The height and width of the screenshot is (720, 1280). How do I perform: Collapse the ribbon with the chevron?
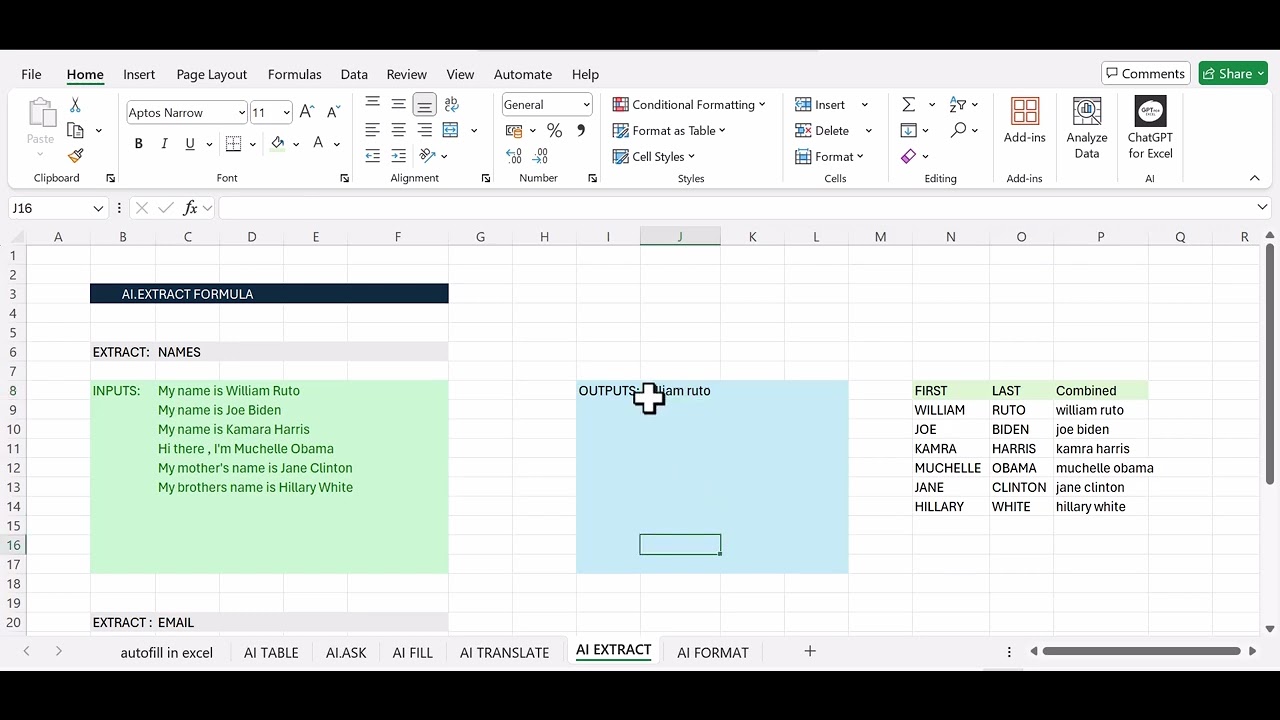[x=1254, y=178]
